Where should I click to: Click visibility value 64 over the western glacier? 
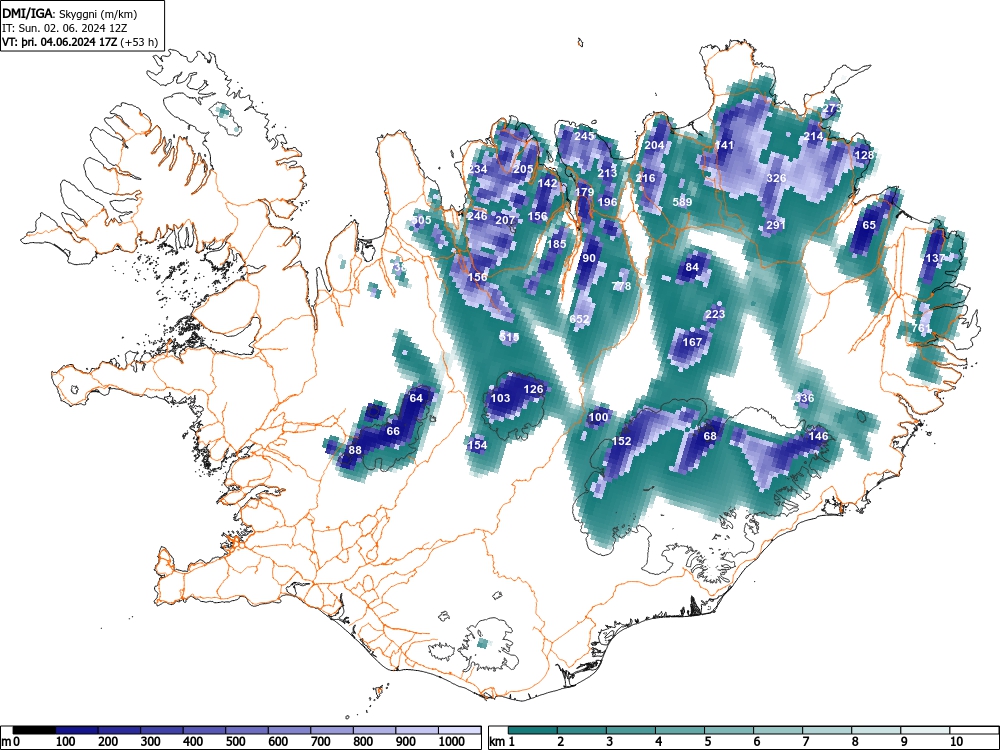416,399
